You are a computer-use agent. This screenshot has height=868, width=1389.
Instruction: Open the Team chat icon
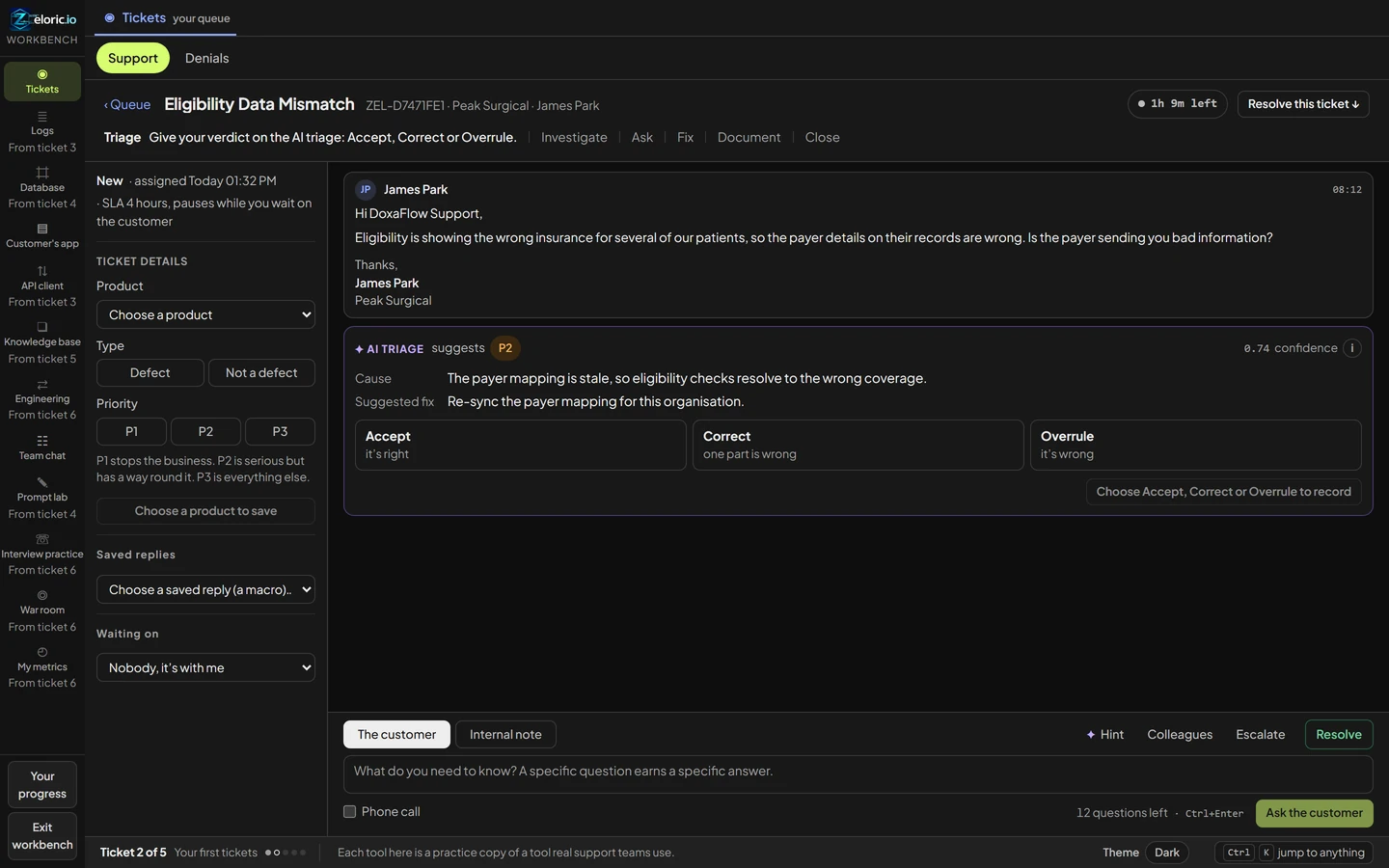pyautogui.click(x=42, y=441)
